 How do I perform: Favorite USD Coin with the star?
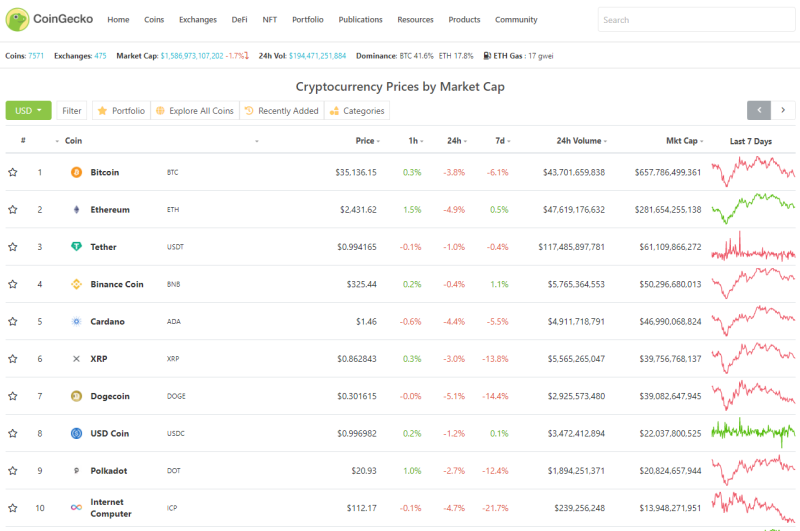pyautogui.click(x=13, y=433)
